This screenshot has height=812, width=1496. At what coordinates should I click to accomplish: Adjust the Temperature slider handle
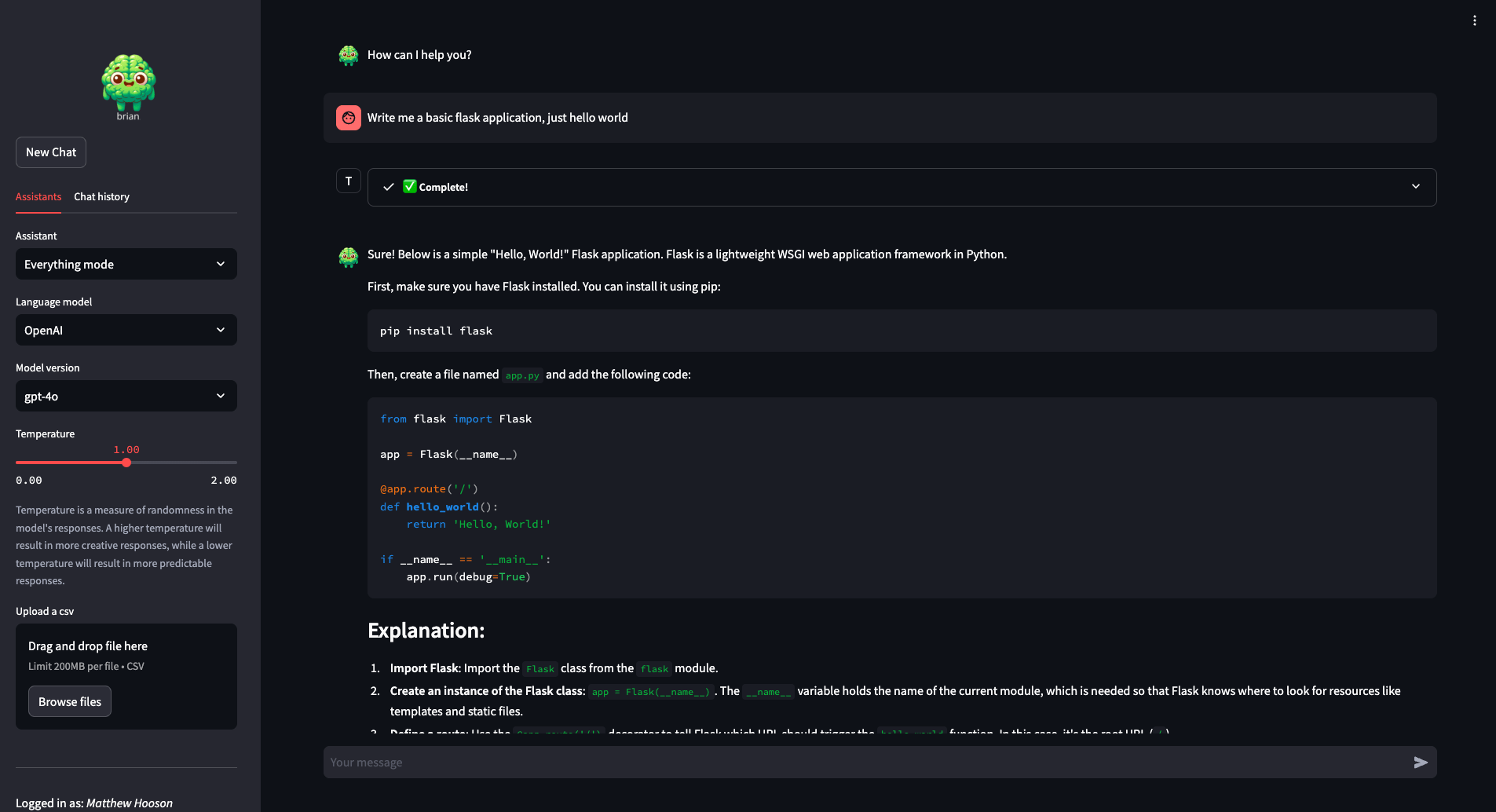(x=126, y=463)
